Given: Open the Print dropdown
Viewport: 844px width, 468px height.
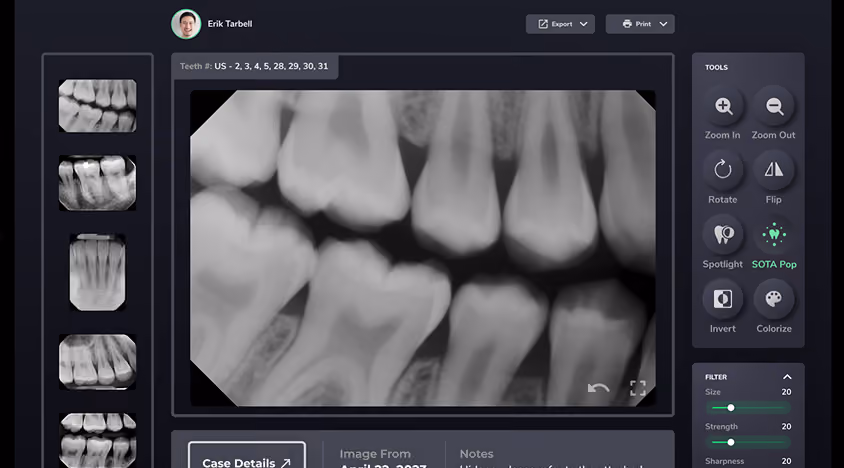Looking at the screenshot, I should pyautogui.click(x=640, y=24).
